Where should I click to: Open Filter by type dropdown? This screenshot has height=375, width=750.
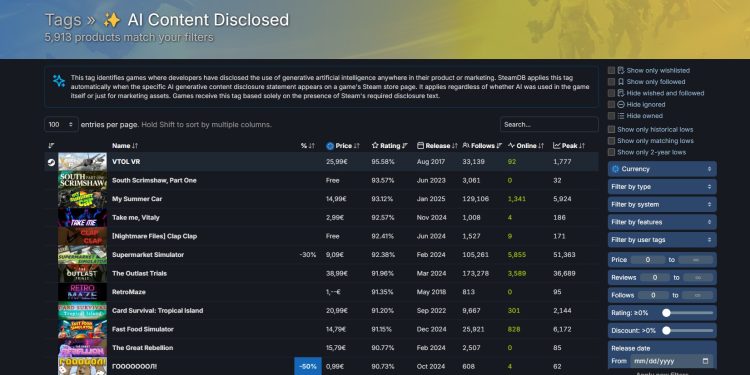click(662, 187)
